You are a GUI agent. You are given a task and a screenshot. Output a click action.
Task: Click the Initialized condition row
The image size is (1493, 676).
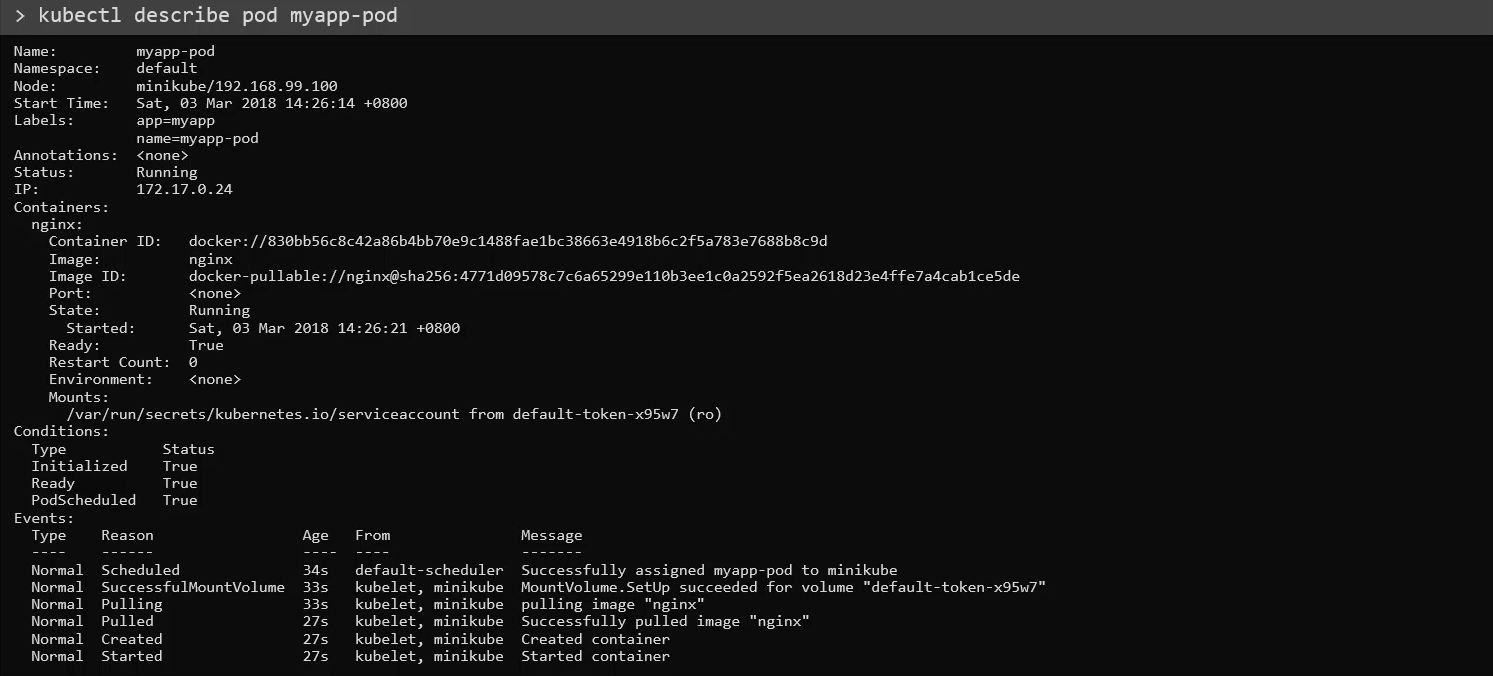pos(114,466)
